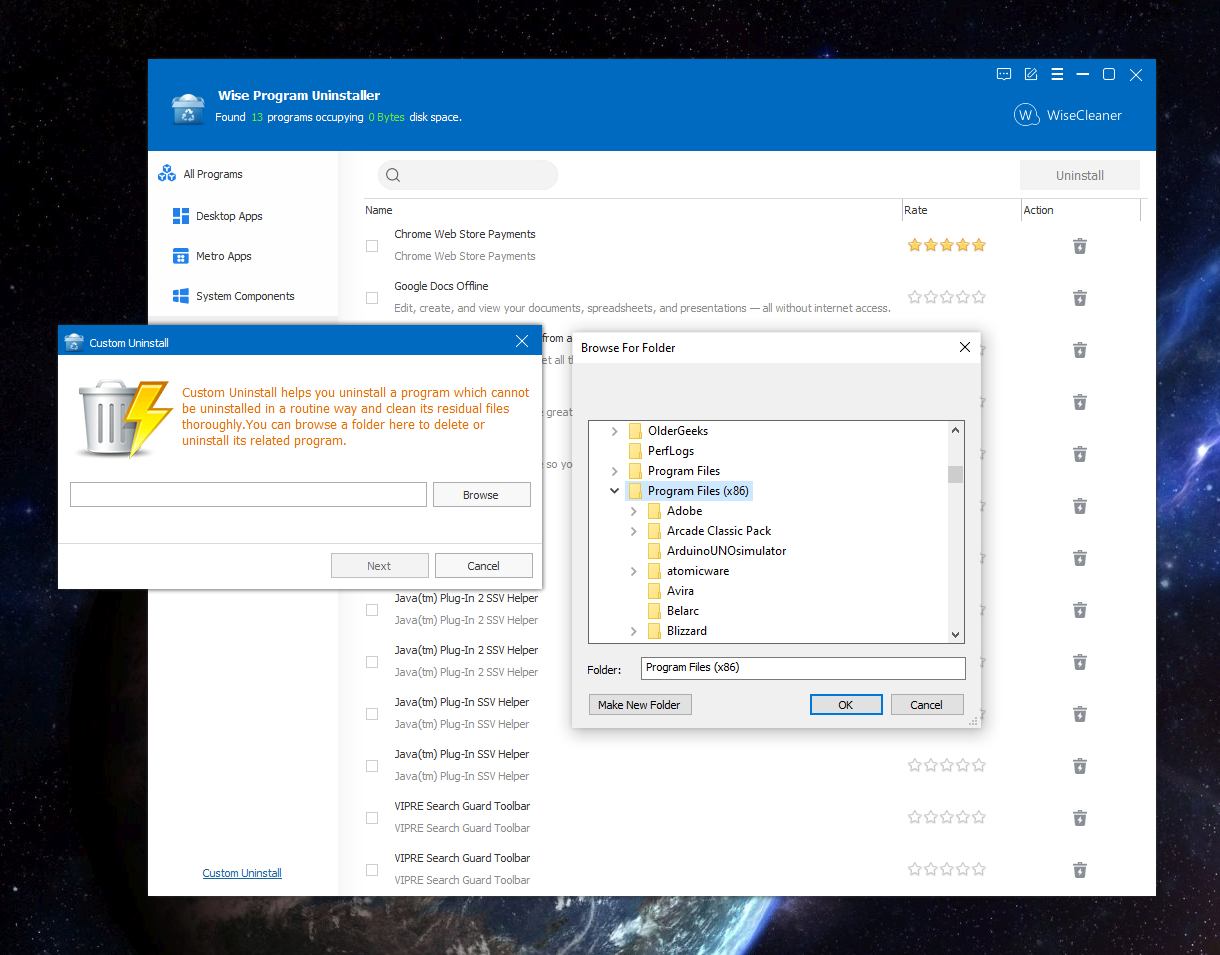Click folder tree scrollbar down arrow
Viewport: 1220px width, 955px height.
[956, 634]
